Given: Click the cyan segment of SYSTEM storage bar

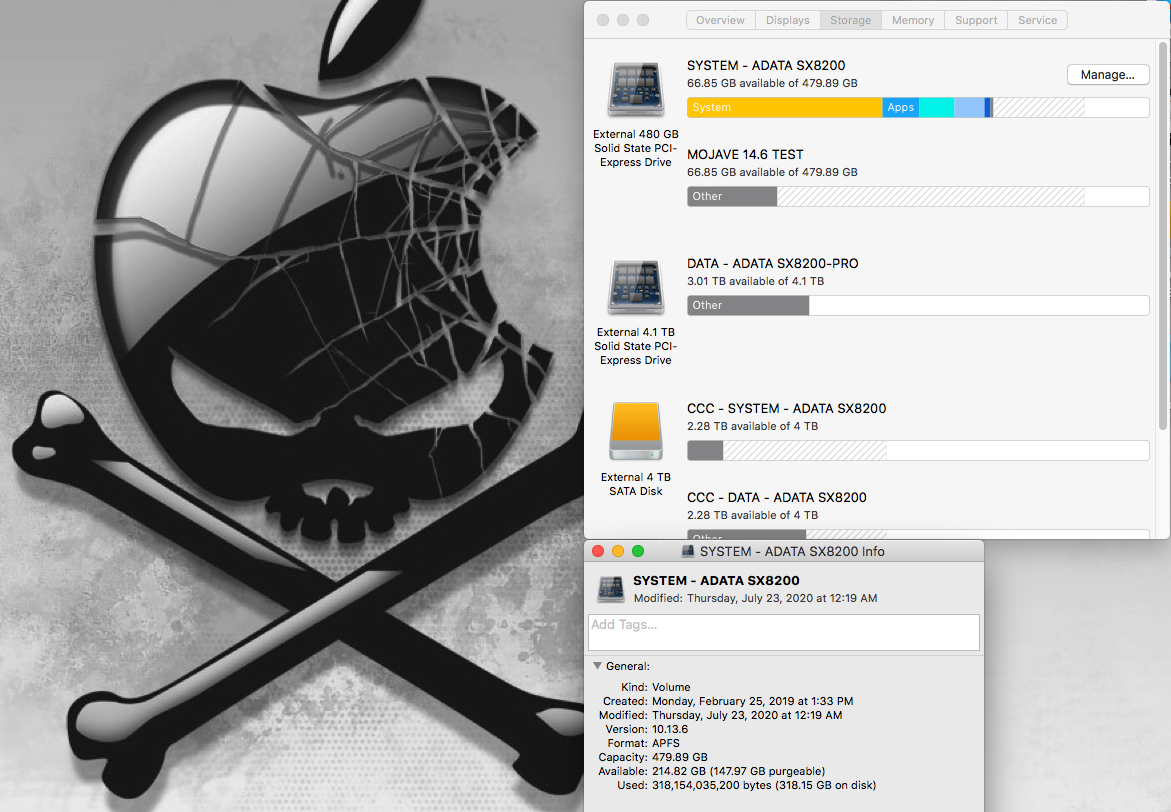Looking at the screenshot, I should coord(937,108).
